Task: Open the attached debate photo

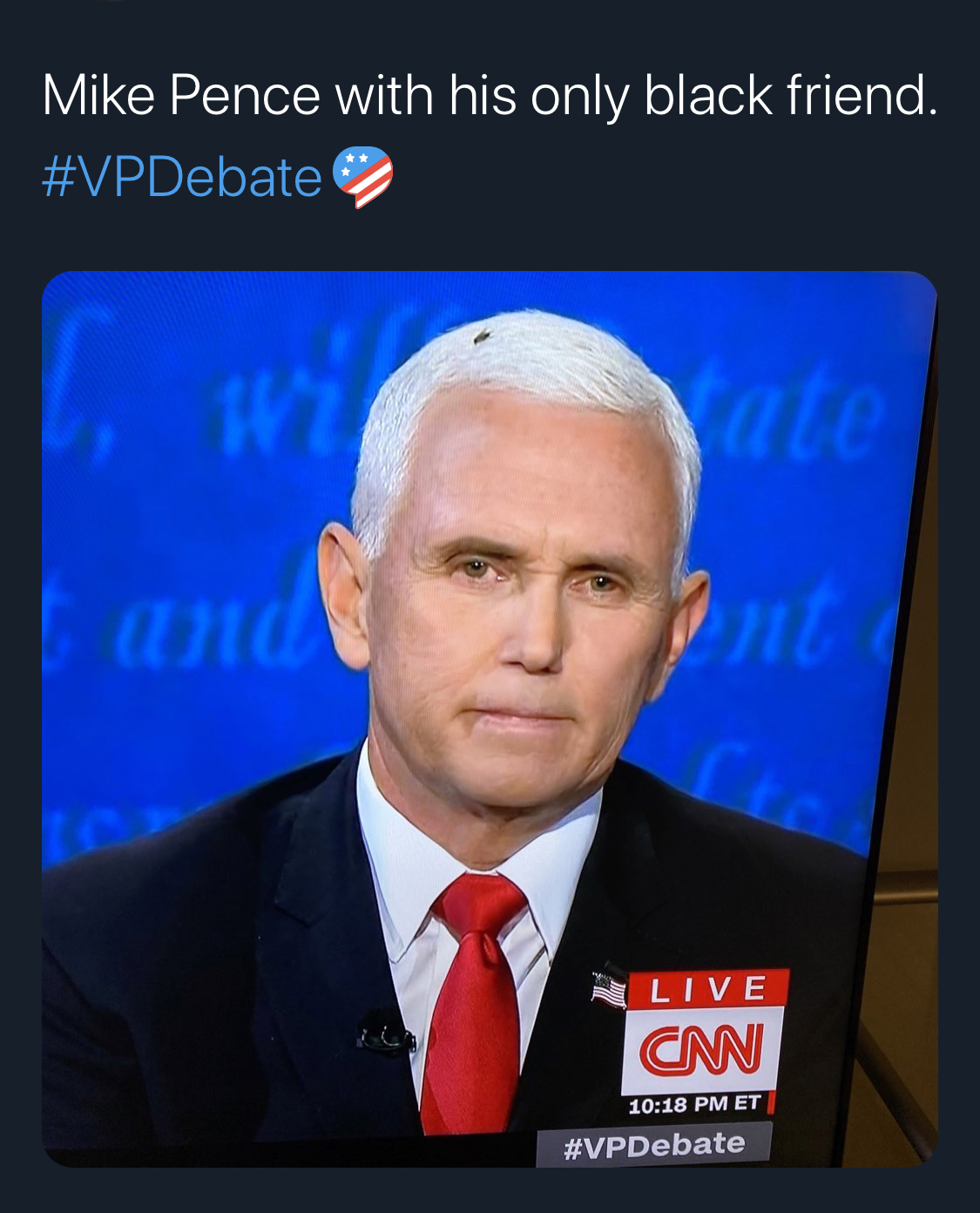Action: click(x=490, y=719)
